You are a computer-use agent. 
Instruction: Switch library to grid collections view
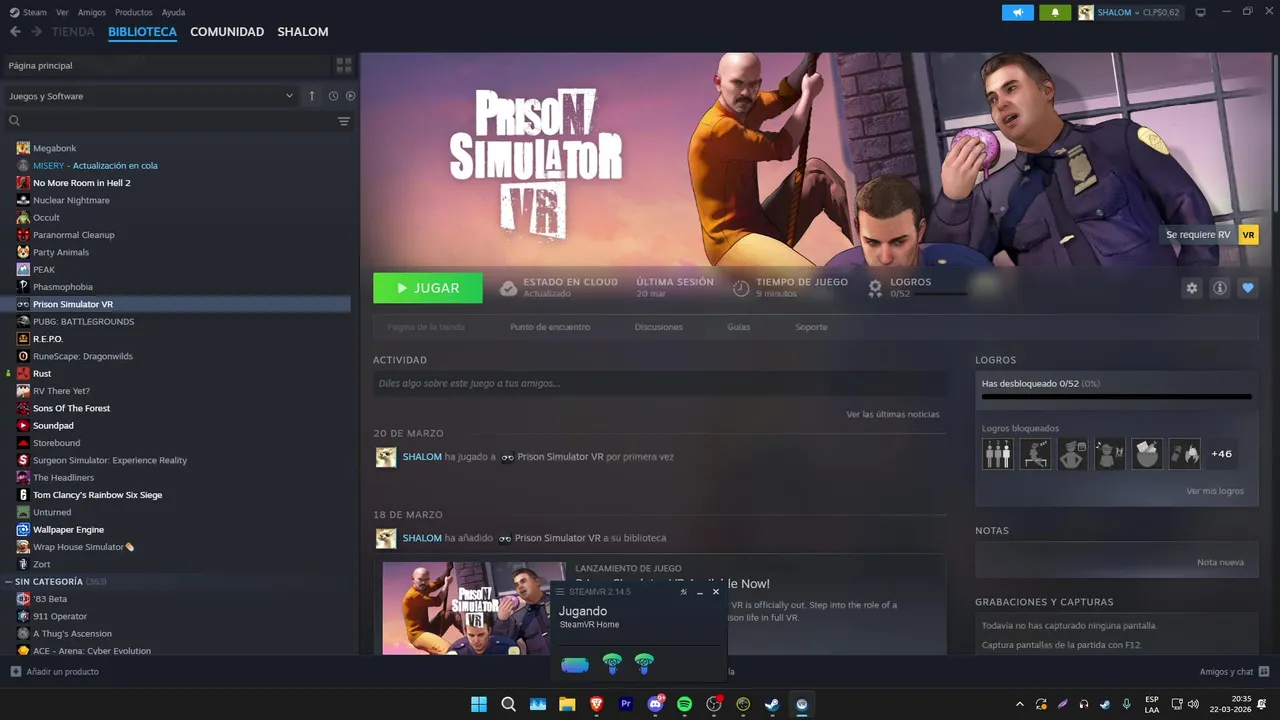[344, 65]
